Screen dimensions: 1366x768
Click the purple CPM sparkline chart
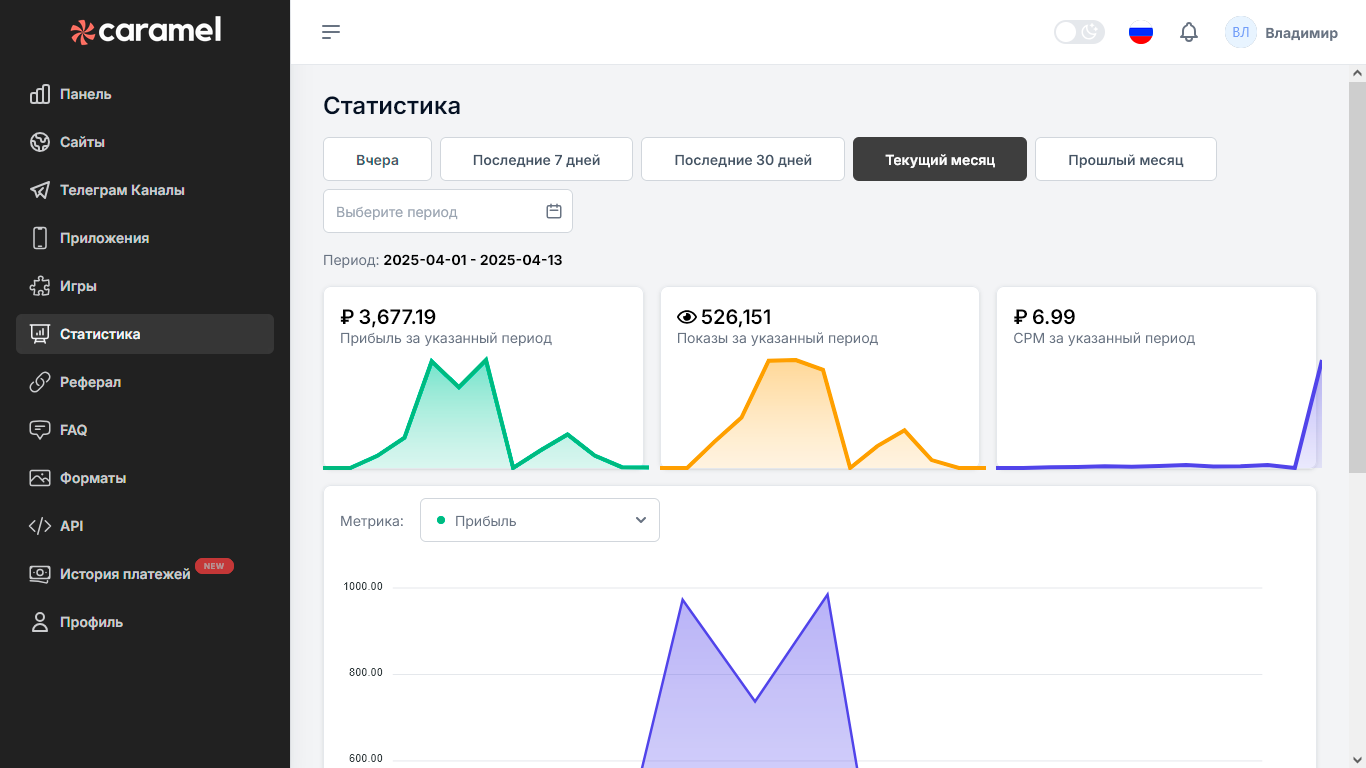(1158, 413)
